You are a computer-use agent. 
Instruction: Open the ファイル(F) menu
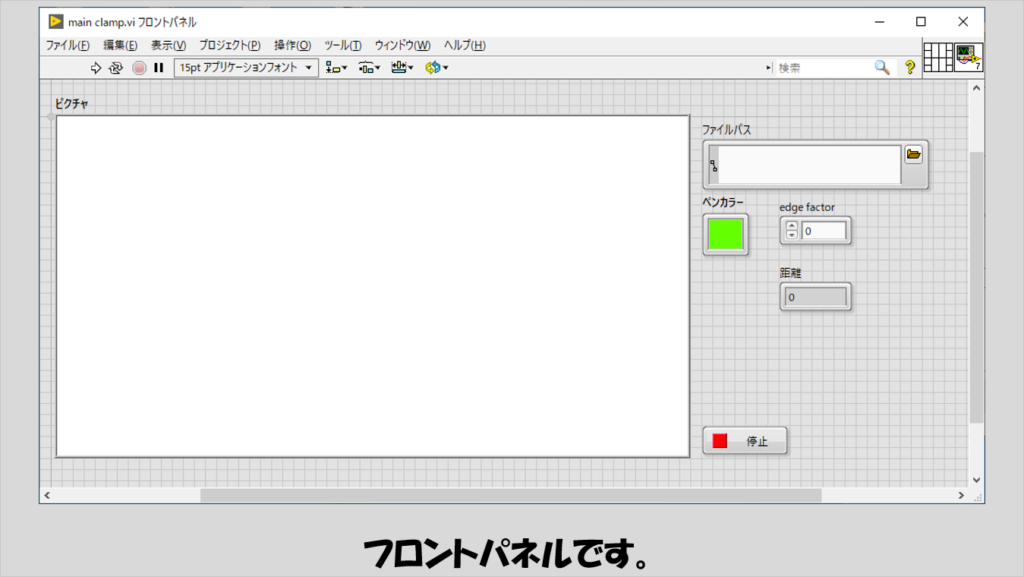click(67, 45)
